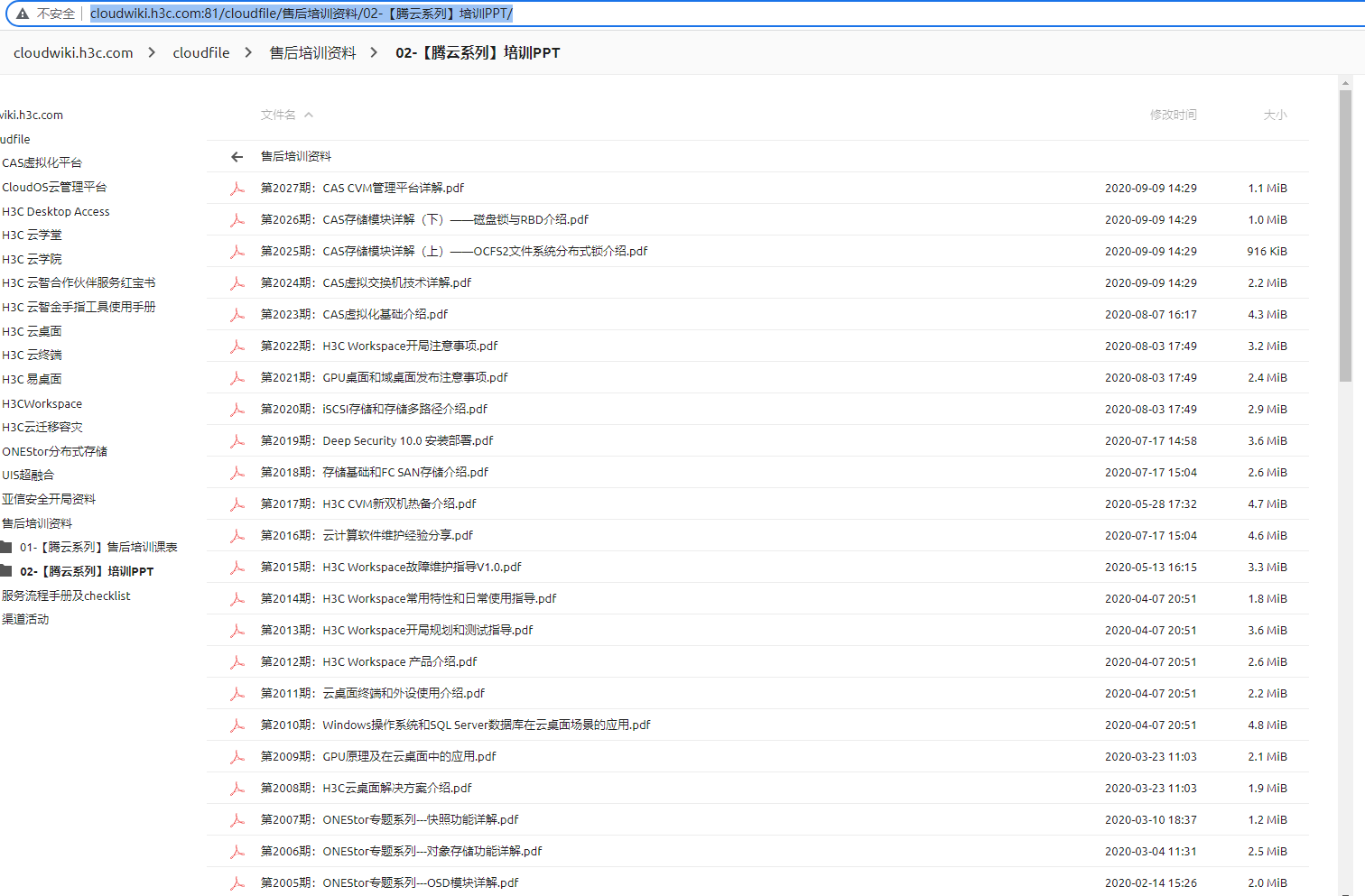Screen dimensions: 1365x896
Task: Click the back arrow icon beside 售后培训资料
Action: (x=237, y=157)
